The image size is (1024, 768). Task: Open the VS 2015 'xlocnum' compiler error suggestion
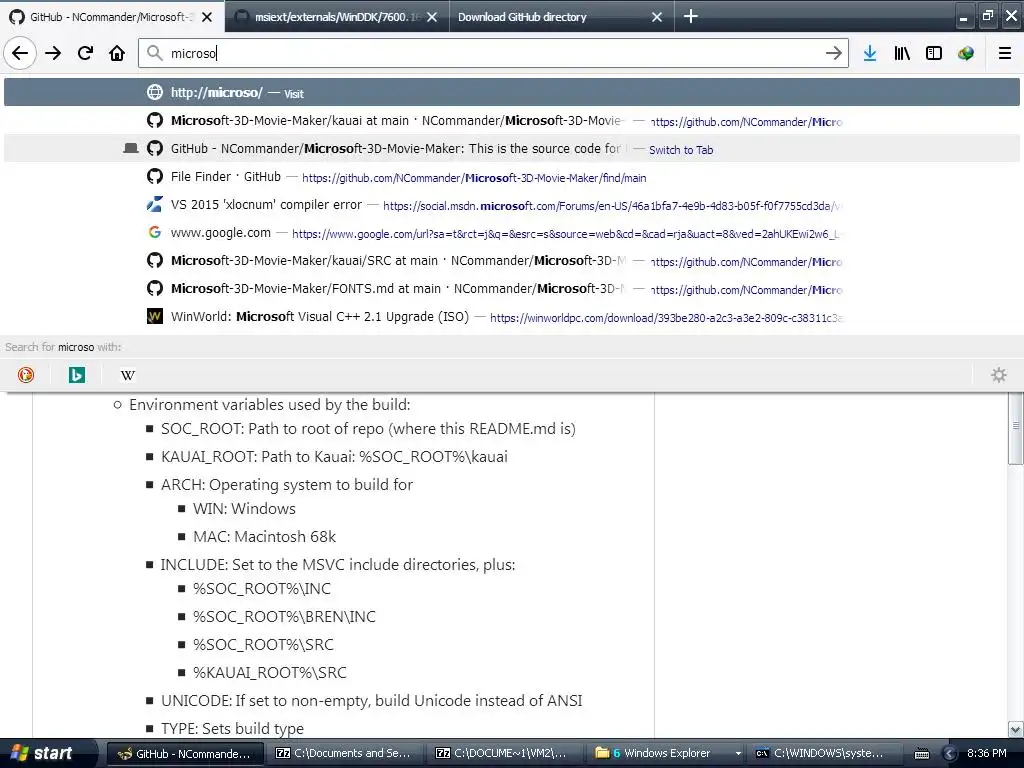point(512,205)
